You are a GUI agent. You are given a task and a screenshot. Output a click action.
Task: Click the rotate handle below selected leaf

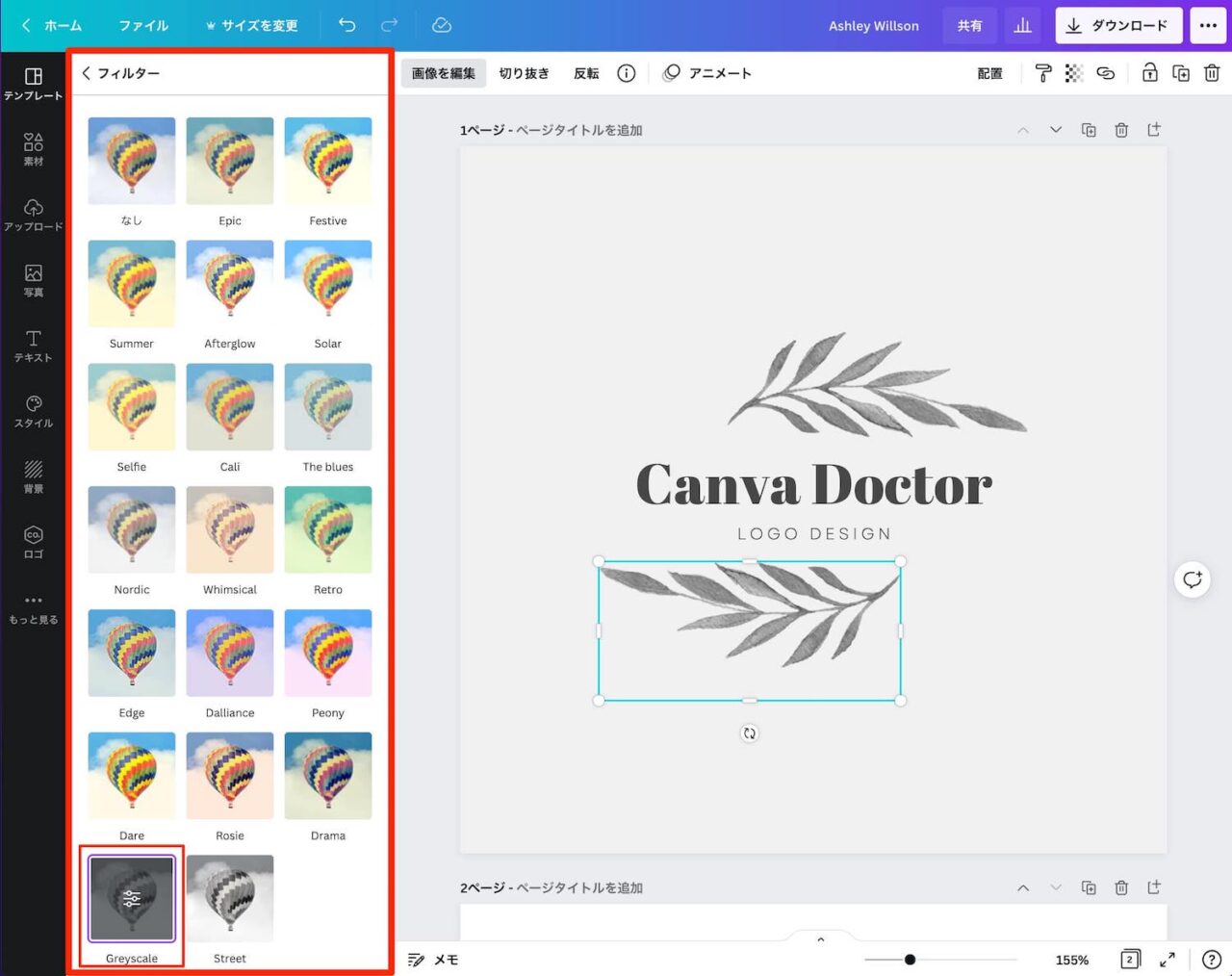[750, 733]
